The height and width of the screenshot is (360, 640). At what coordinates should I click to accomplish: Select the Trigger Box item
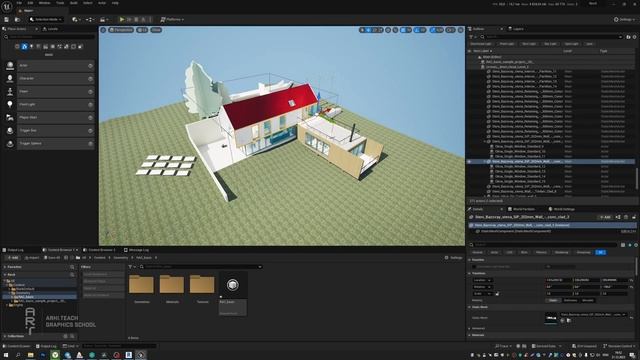click(56, 131)
